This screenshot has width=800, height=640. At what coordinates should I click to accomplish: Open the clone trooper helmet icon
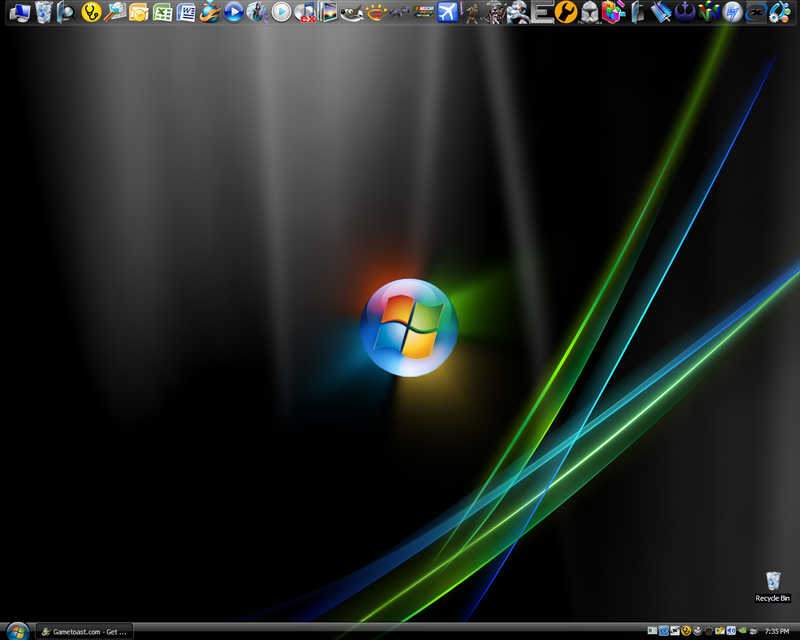[x=589, y=12]
